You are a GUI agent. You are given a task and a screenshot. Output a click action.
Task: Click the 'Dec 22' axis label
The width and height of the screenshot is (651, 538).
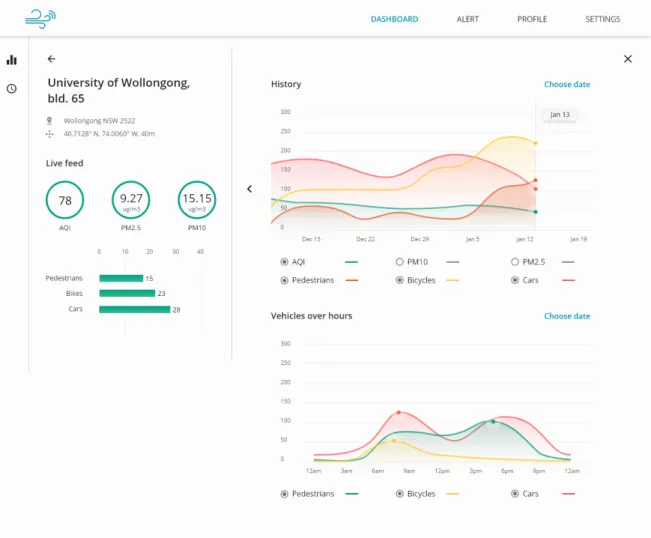point(365,239)
